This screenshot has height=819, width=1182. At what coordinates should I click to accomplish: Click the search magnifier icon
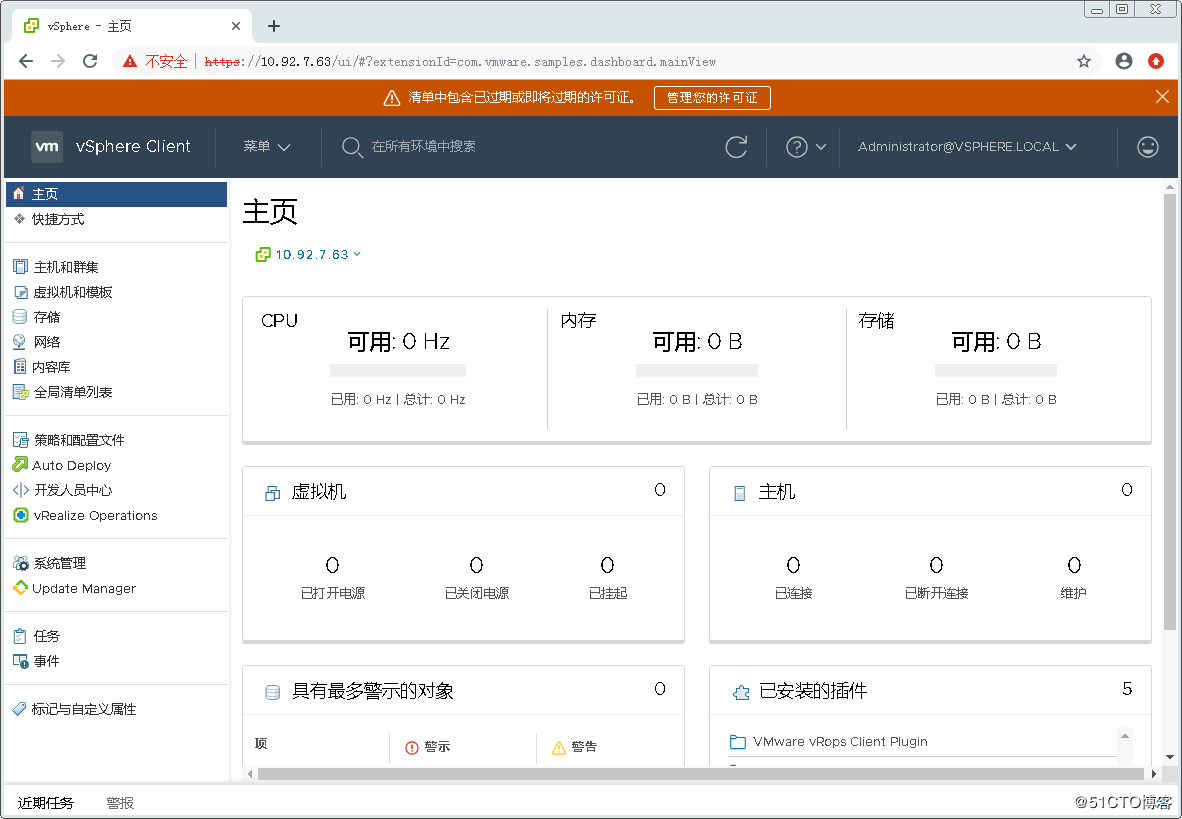[x=351, y=146]
